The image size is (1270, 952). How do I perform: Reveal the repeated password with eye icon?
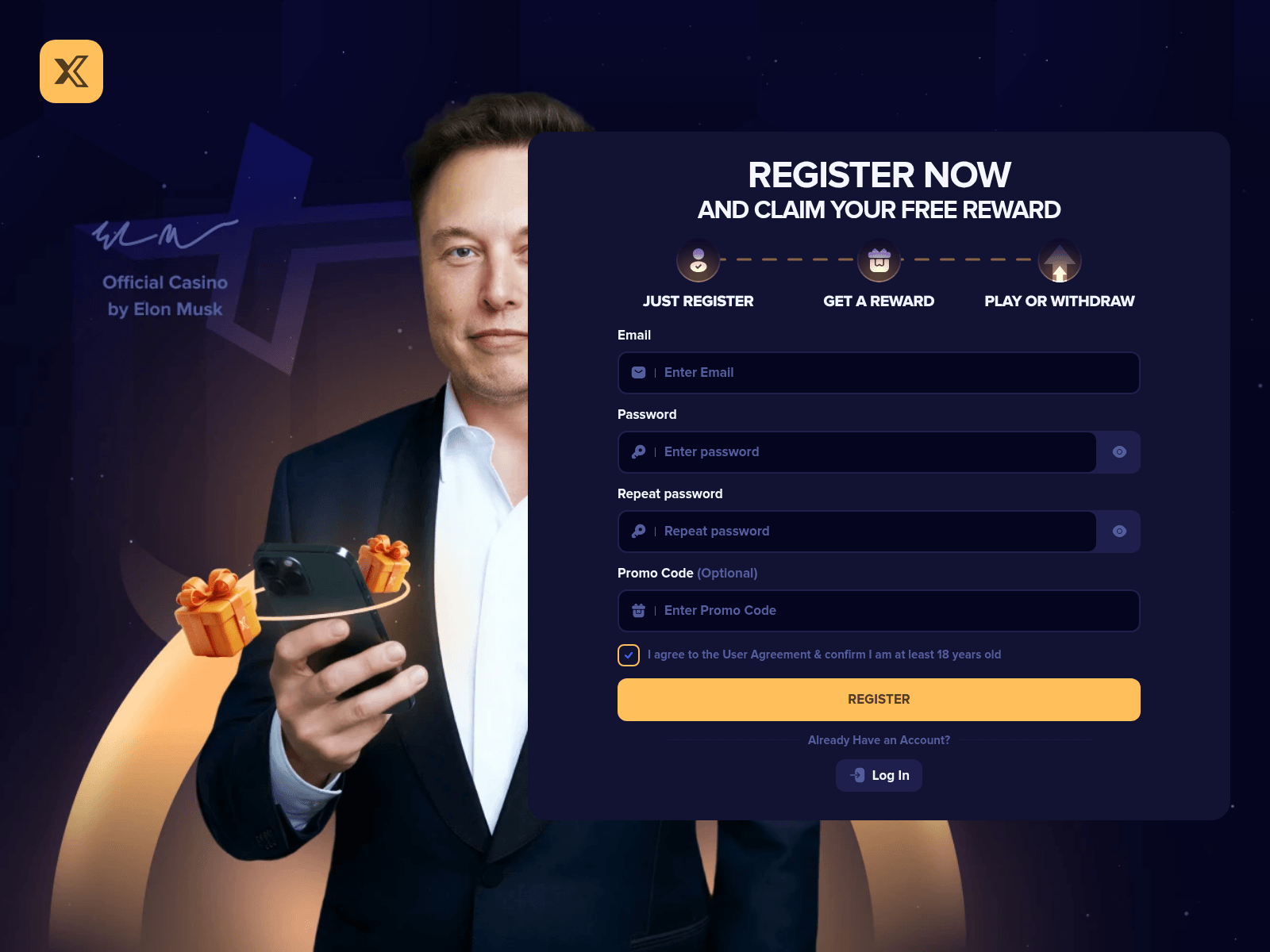tap(1119, 532)
